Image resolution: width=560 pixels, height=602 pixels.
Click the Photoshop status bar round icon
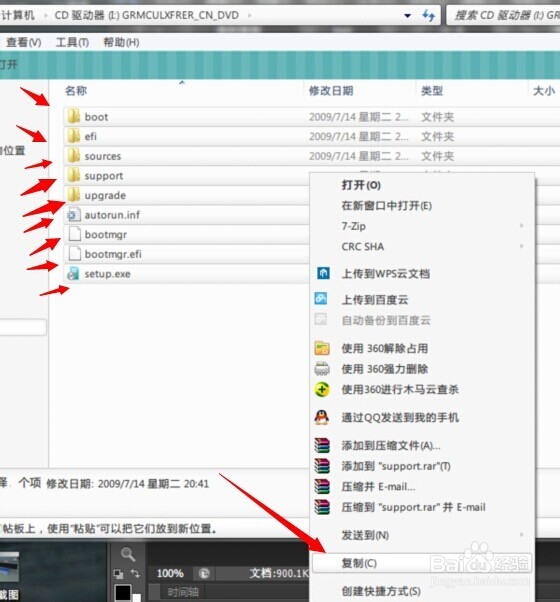tap(204, 574)
